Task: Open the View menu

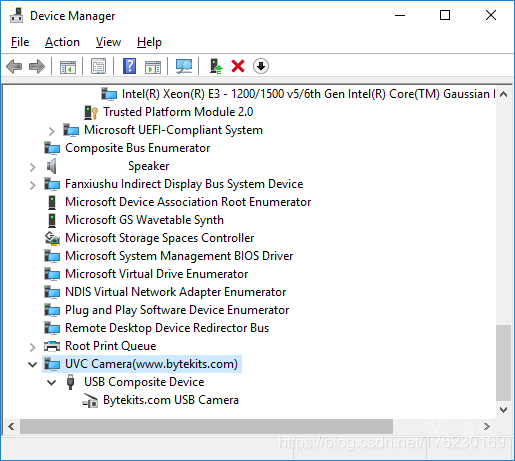Action: (108, 42)
